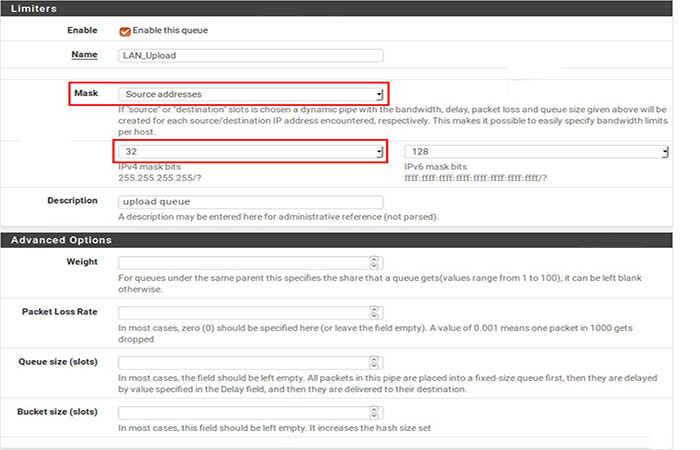Viewport: 700px width, 450px height.
Task: Click the Advanced Options section header
Action: 336,240
